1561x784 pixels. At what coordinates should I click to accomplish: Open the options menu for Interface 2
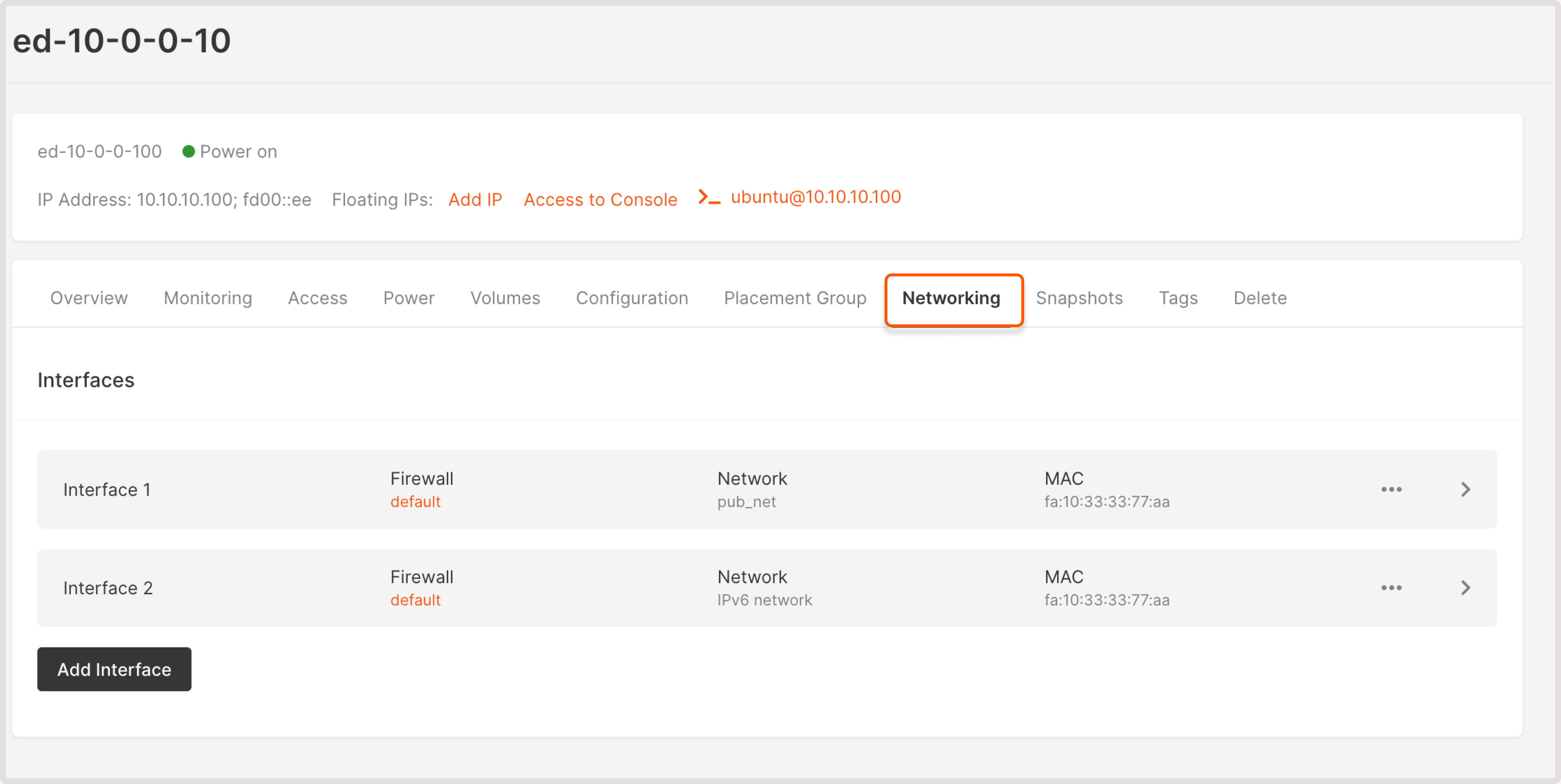(x=1392, y=588)
